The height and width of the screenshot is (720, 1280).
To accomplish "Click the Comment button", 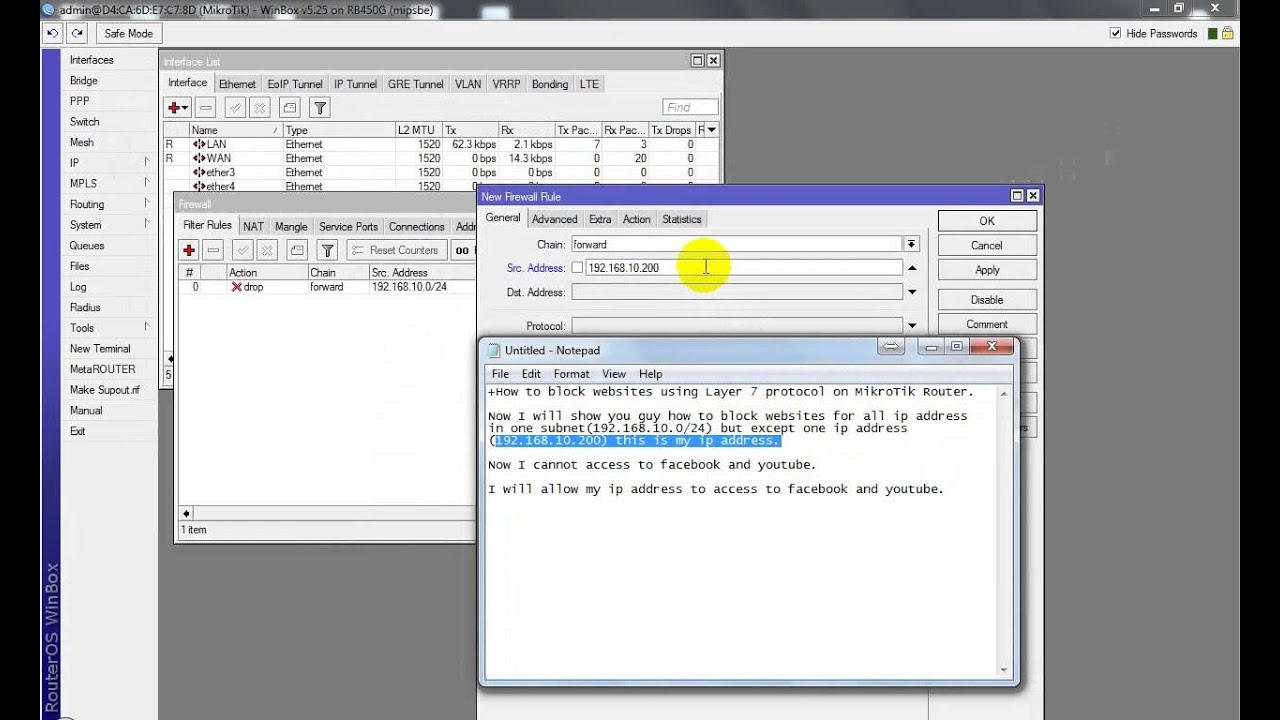I will click(x=987, y=324).
